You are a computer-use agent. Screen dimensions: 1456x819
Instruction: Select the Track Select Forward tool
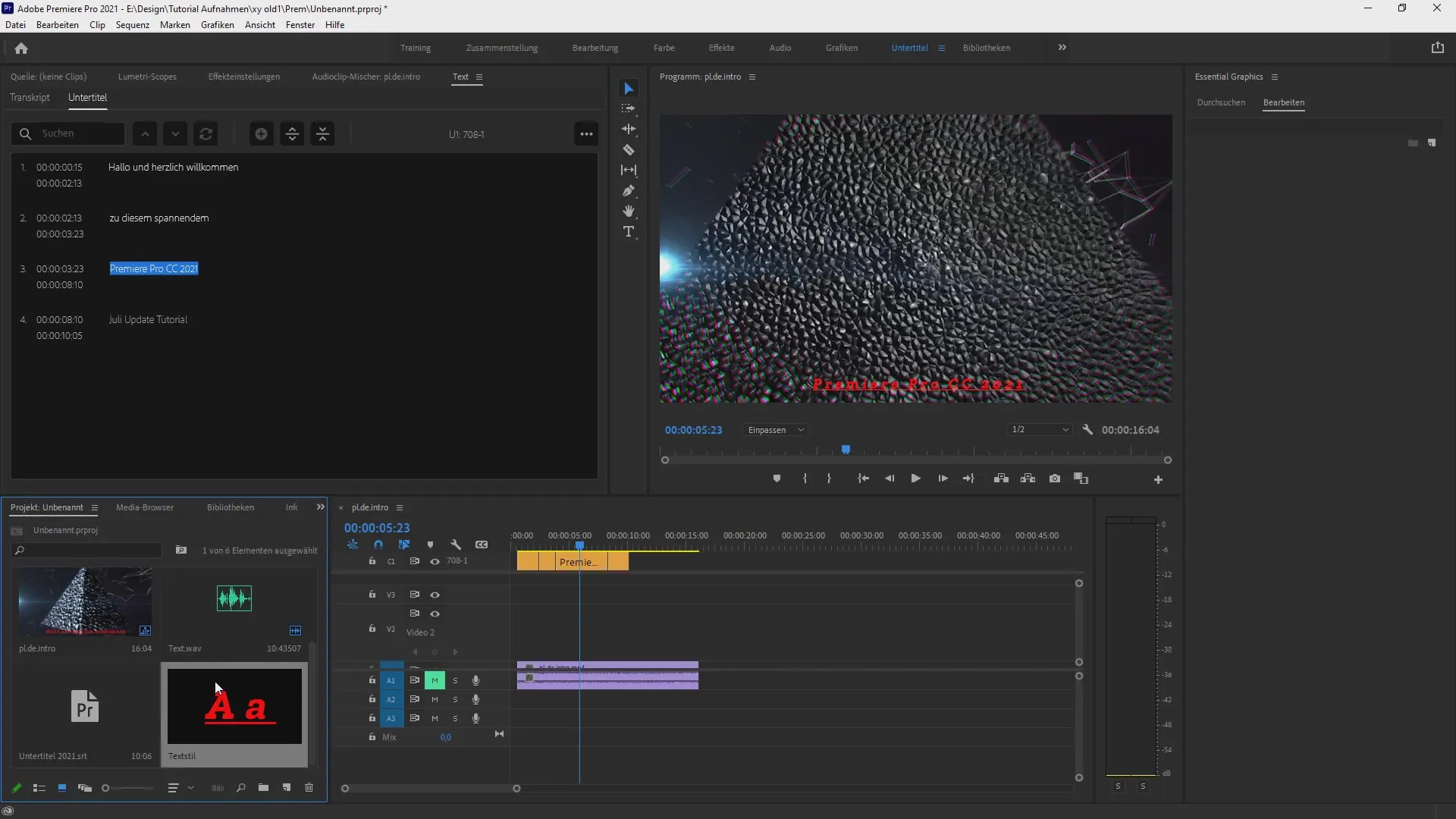[x=628, y=108]
